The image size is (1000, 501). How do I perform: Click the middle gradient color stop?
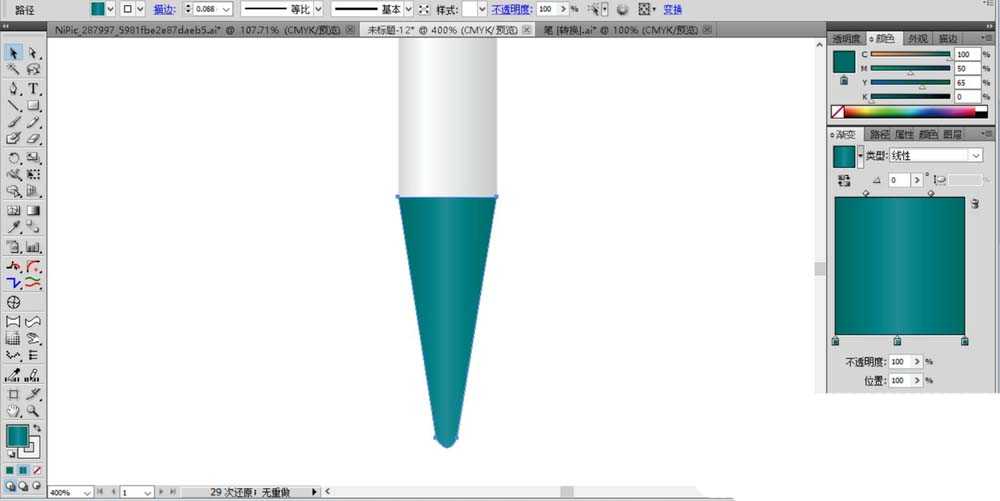click(897, 342)
